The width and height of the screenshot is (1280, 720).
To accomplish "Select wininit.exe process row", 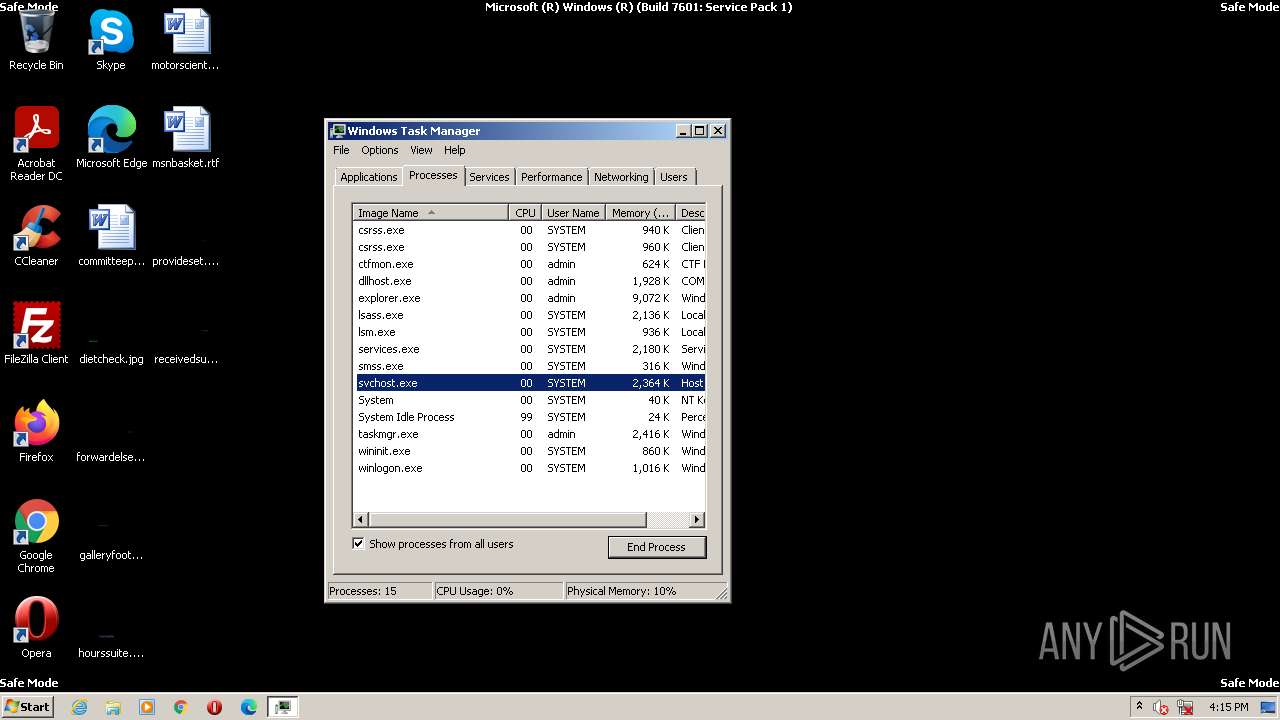I will click(530, 451).
